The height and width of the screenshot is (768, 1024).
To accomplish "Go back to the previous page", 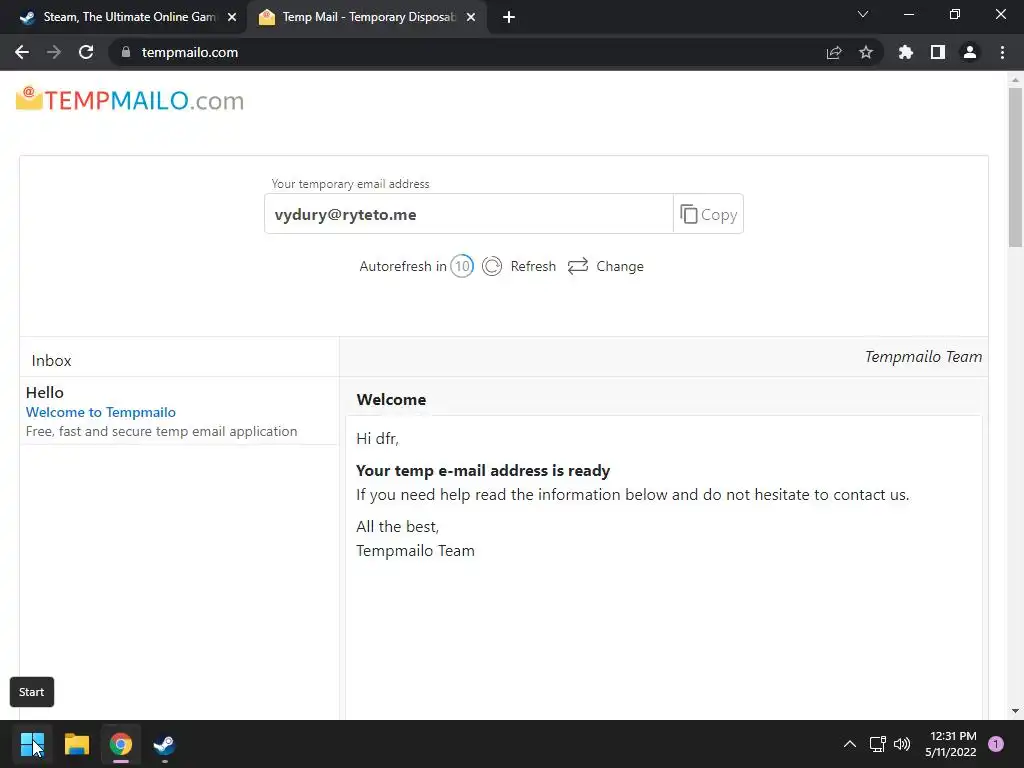I will pos(22,52).
